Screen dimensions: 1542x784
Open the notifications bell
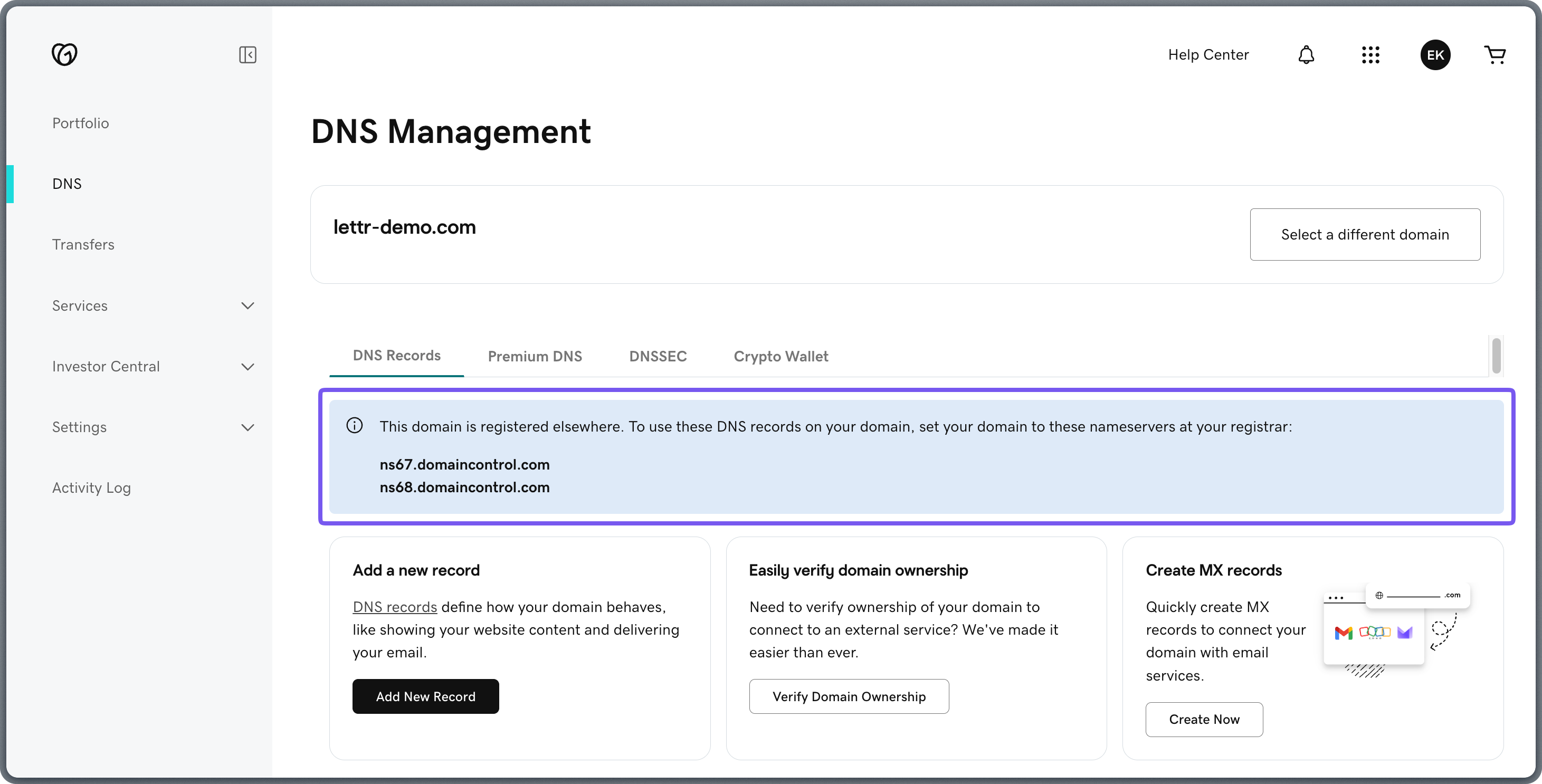[1307, 54]
